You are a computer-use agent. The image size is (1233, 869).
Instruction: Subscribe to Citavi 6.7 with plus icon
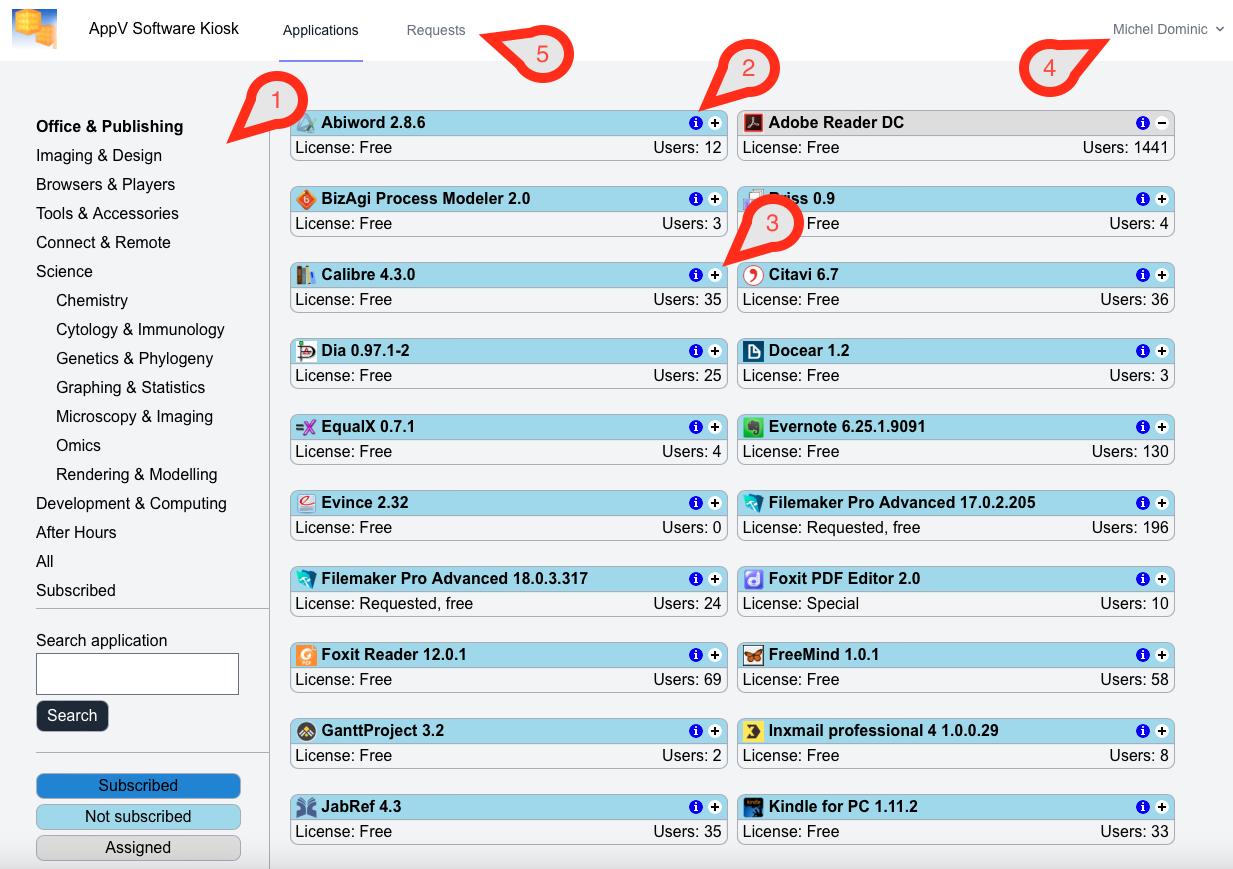(x=1162, y=275)
